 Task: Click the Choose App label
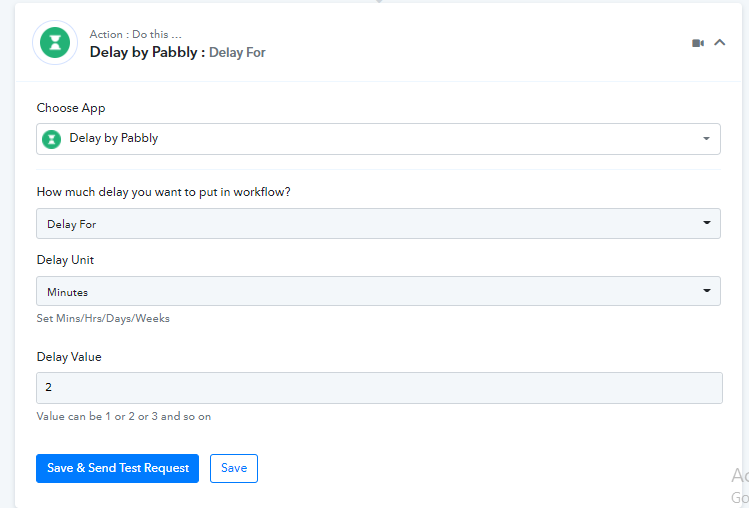tap(71, 108)
